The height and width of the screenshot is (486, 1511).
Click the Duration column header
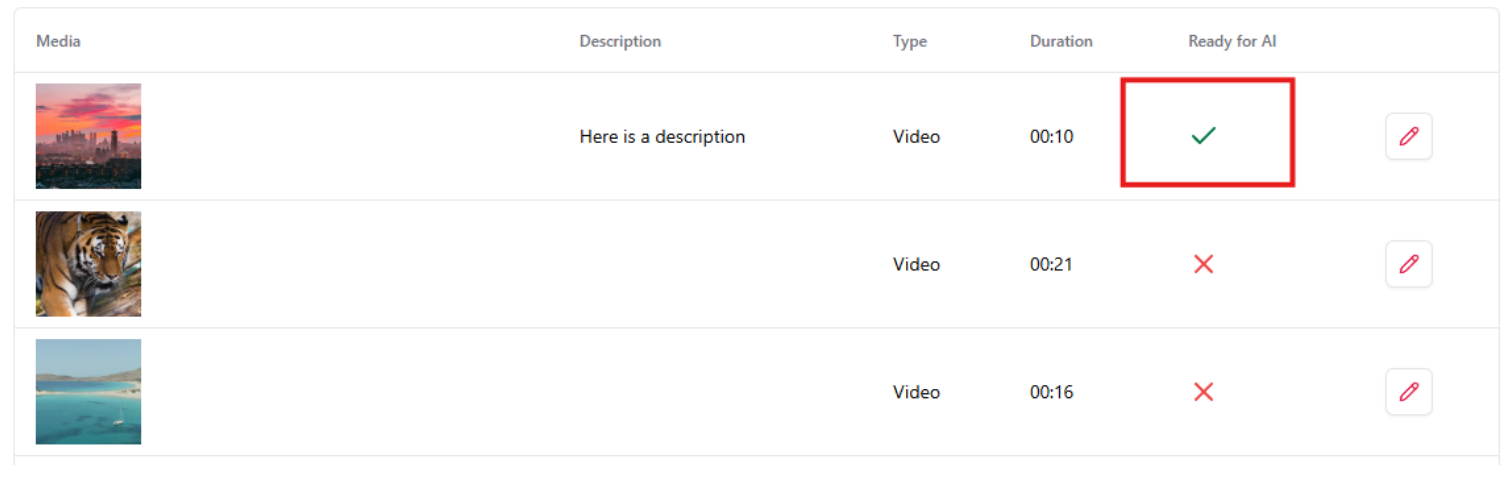pyautogui.click(x=1061, y=41)
